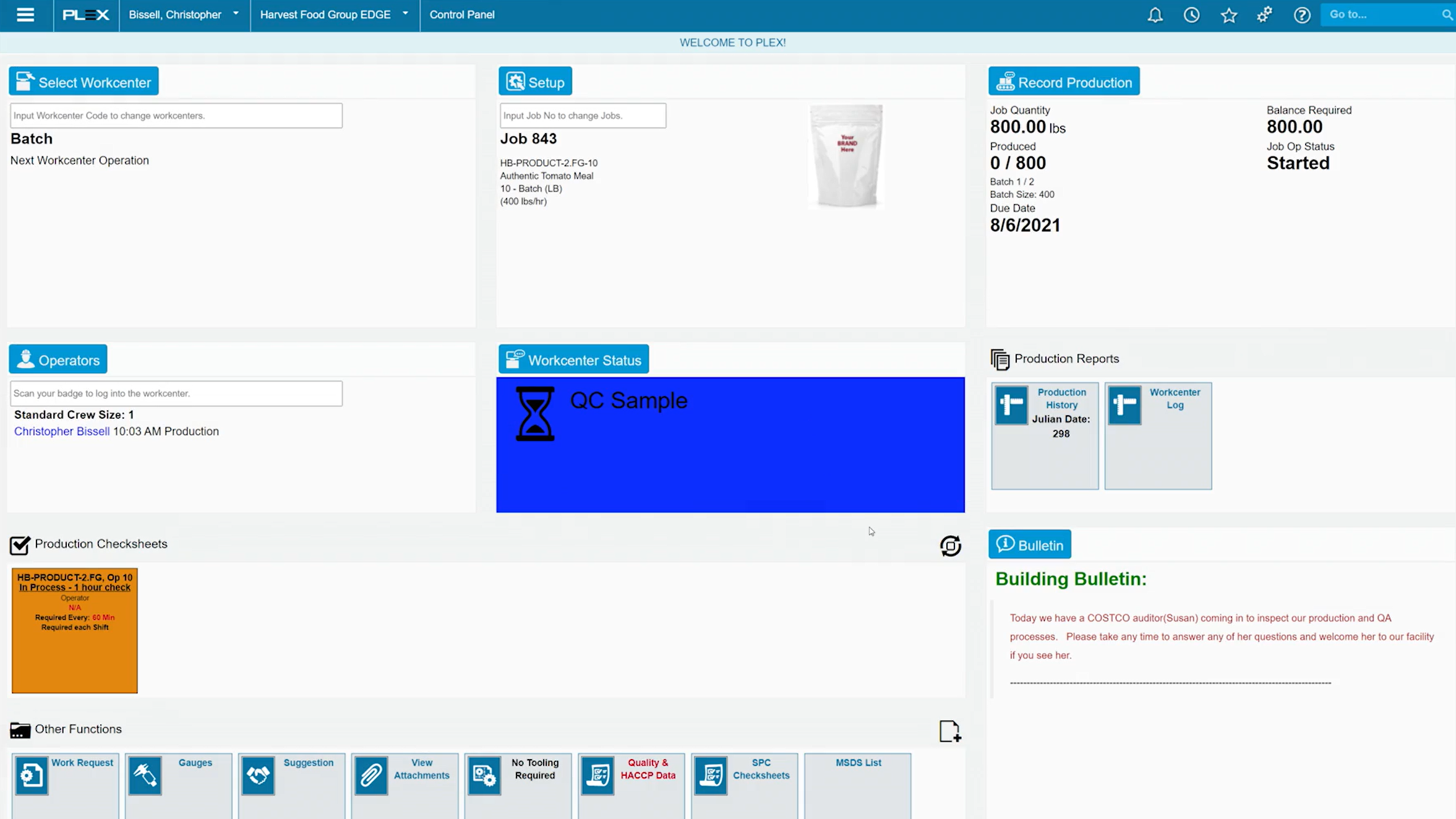Open the settings gears icon
The height and width of the screenshot is (819, 1456).
(1265, 15)
